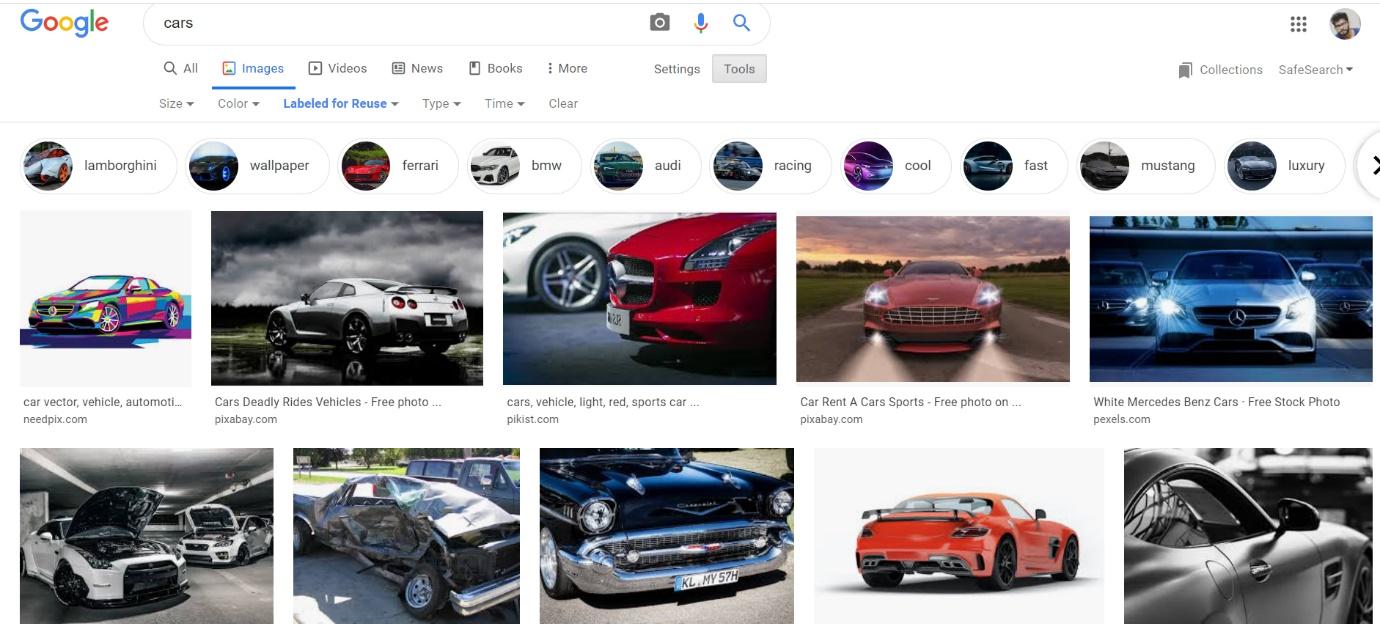Select the racing suggestion chip
The height and width of the screenshot is (629, 1380).
click(x=770, y=166)
